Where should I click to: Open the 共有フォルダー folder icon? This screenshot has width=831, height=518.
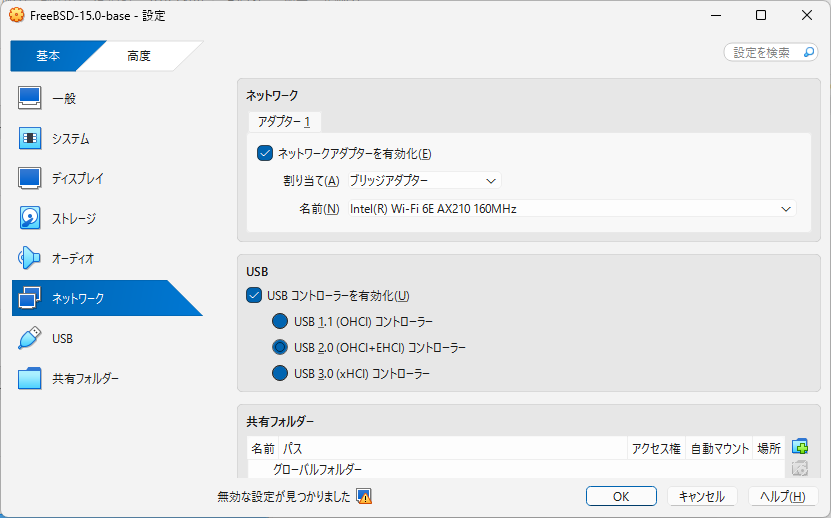29,379
